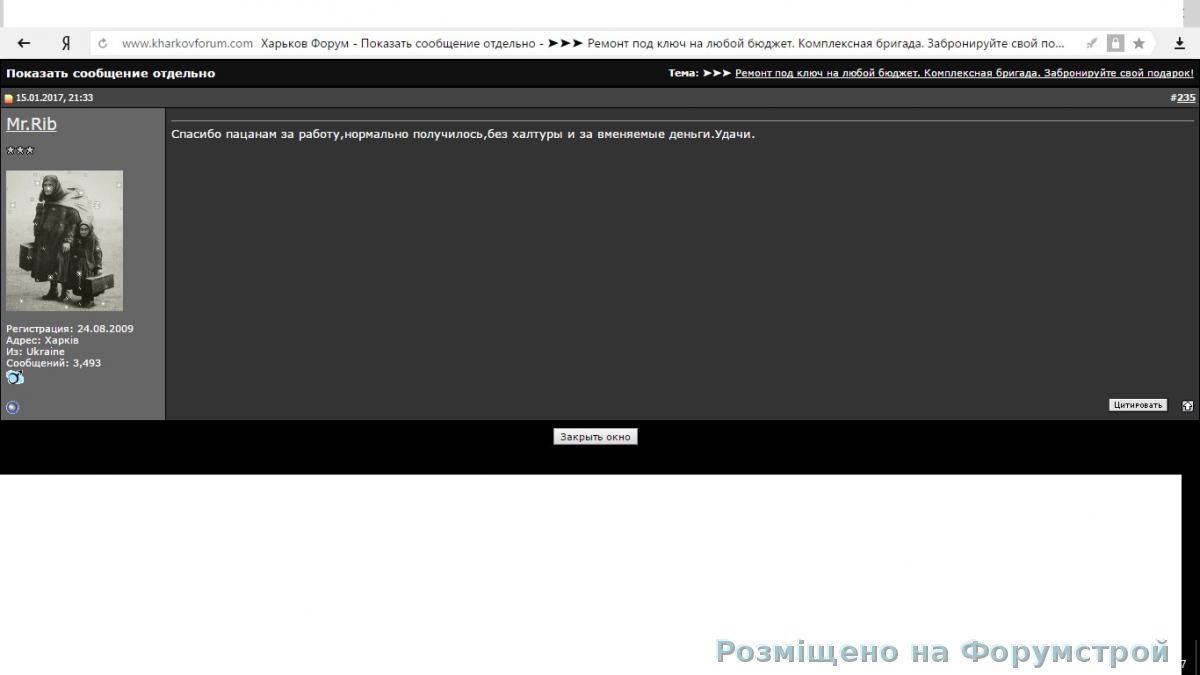The image size is (1200, 675).
Task: Open the thread link Ремонт под ключ
Action: [x=963, y=73]
